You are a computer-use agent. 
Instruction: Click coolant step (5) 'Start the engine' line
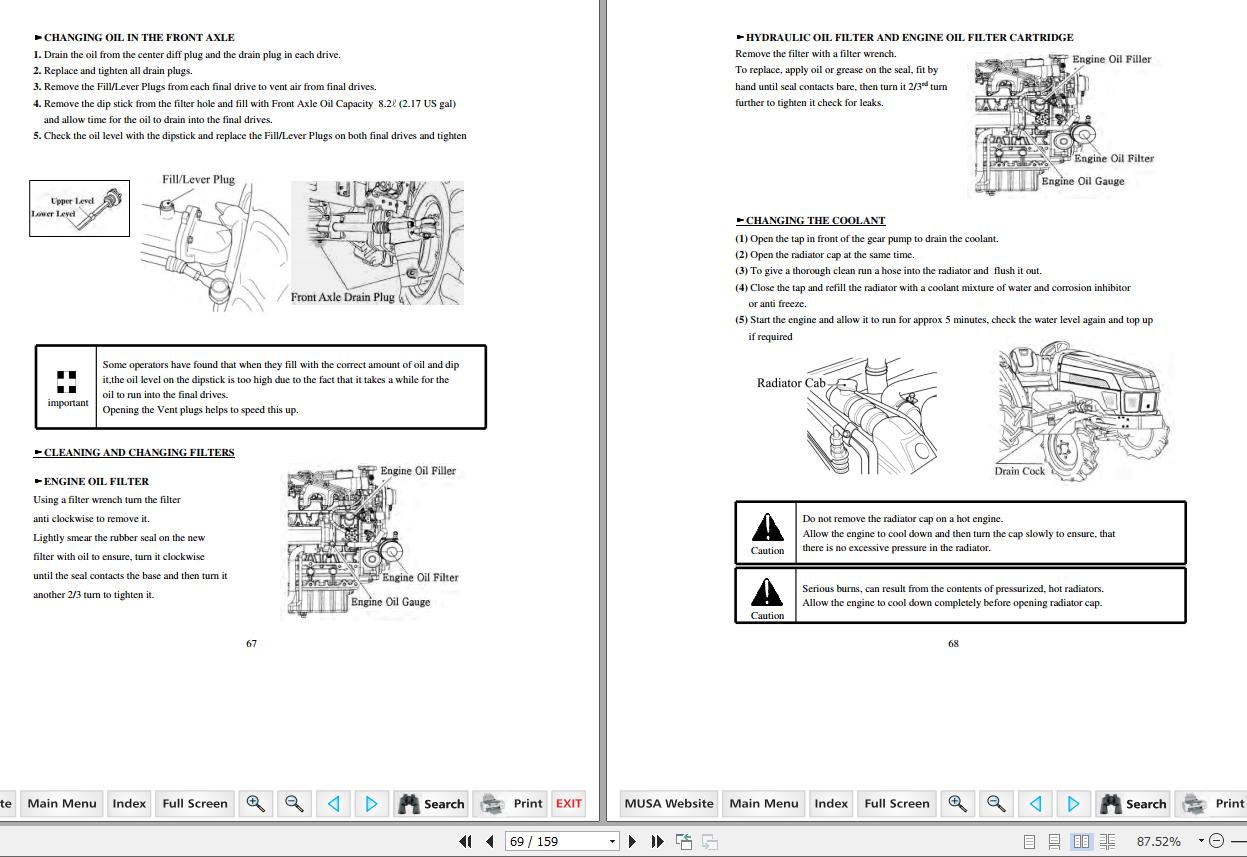[x=944, y=320]
